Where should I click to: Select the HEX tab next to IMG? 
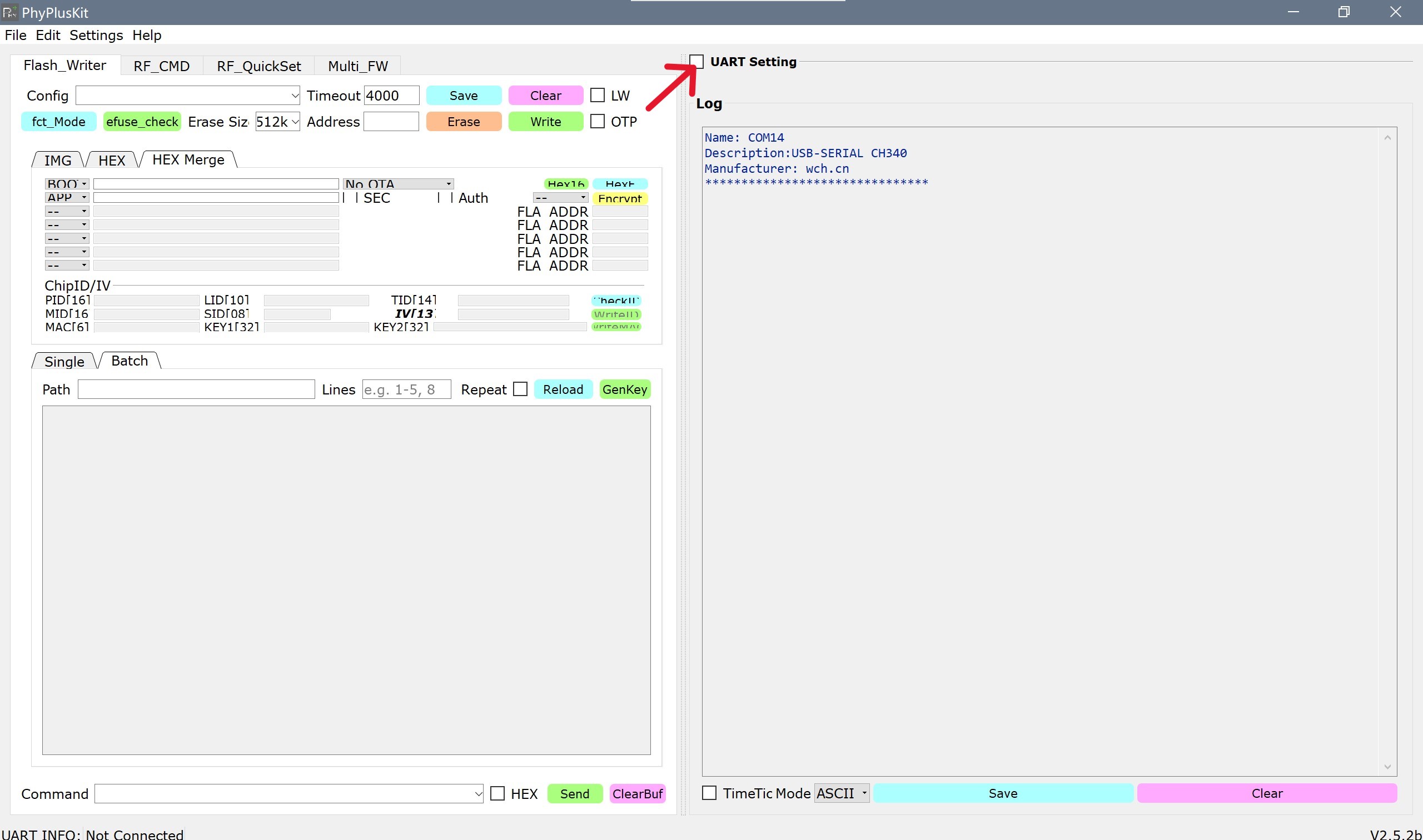pyautogui.click(x=112, y=160)
